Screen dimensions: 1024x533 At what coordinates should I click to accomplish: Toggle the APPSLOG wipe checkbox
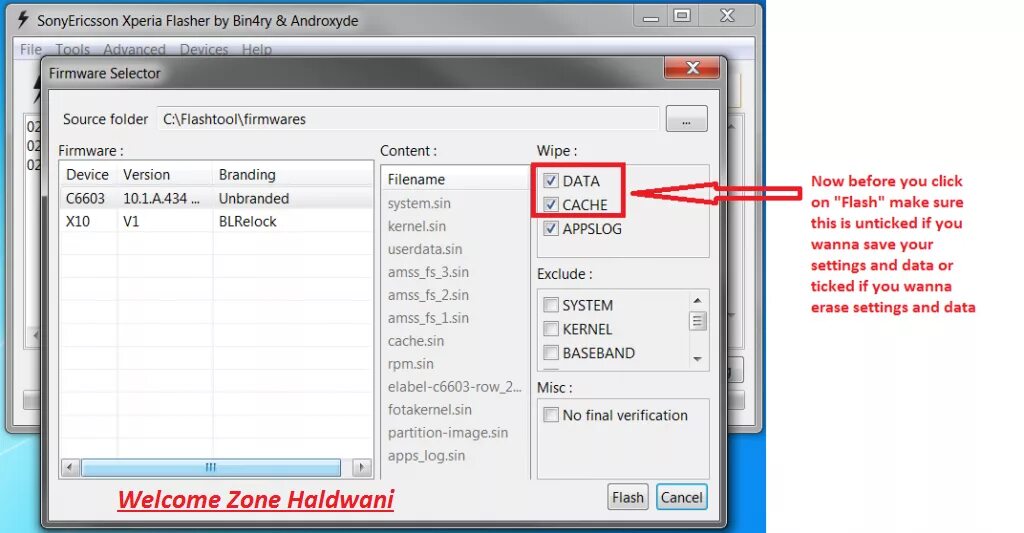coord(551,229)
